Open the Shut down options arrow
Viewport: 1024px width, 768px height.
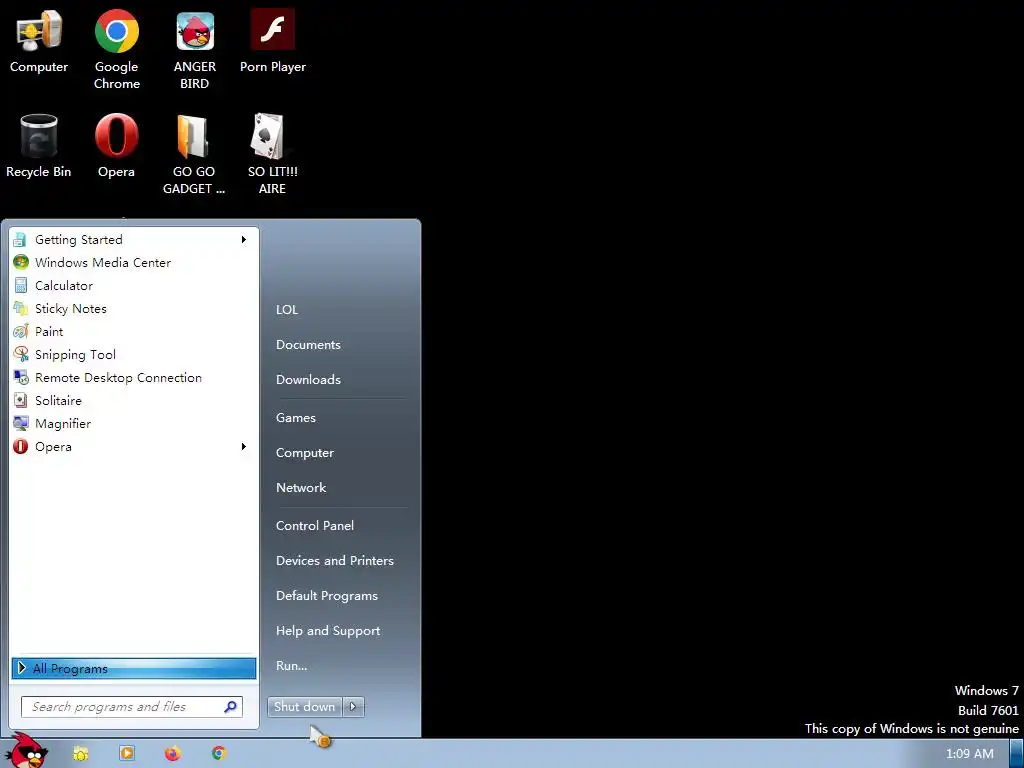tap(353, 707)
